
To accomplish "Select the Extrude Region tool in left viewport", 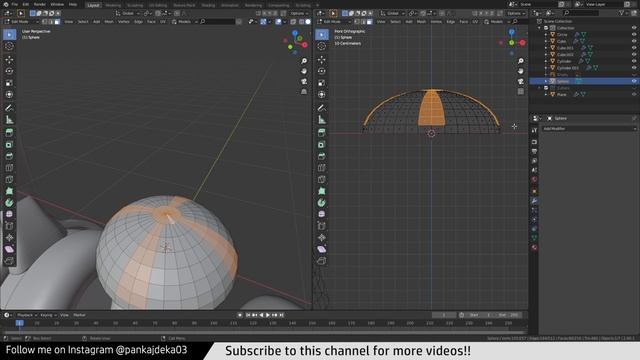I will (x=9, y=133).
